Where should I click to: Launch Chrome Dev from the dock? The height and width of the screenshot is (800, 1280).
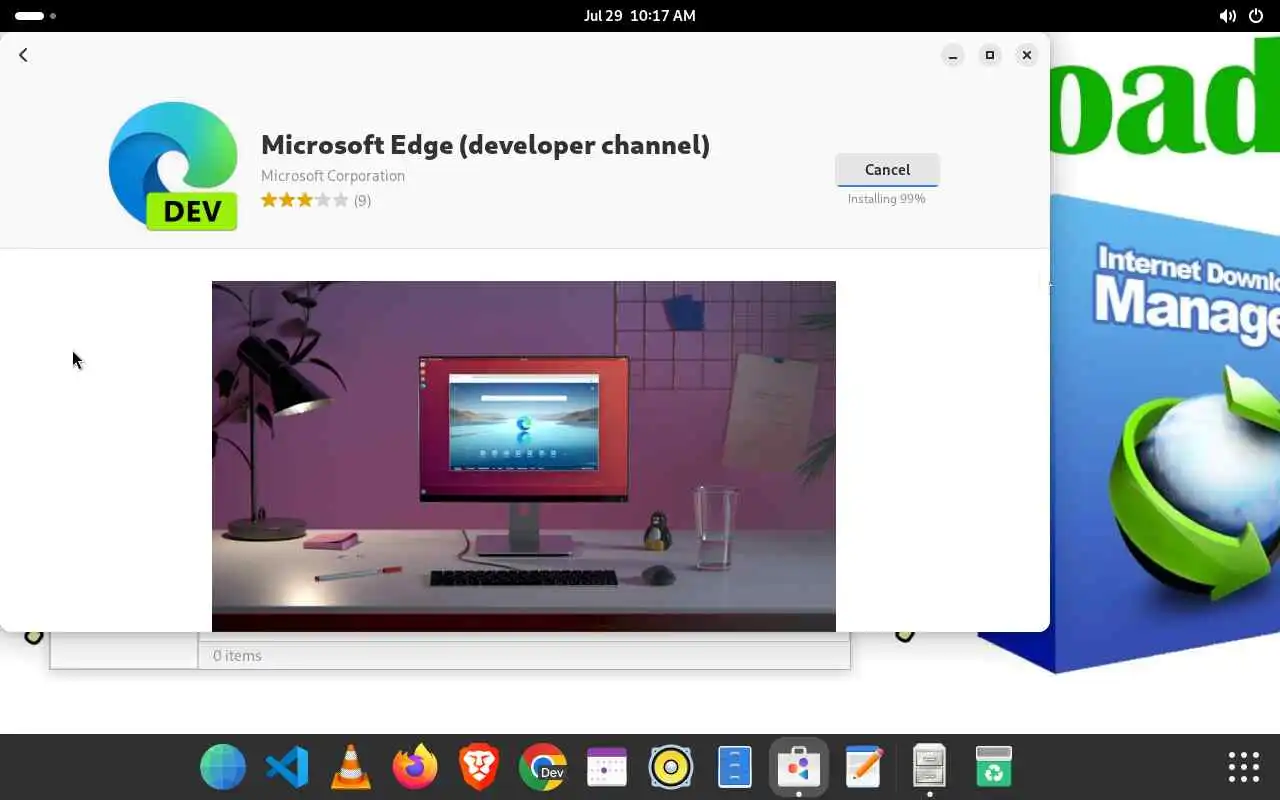pos(543,767)
